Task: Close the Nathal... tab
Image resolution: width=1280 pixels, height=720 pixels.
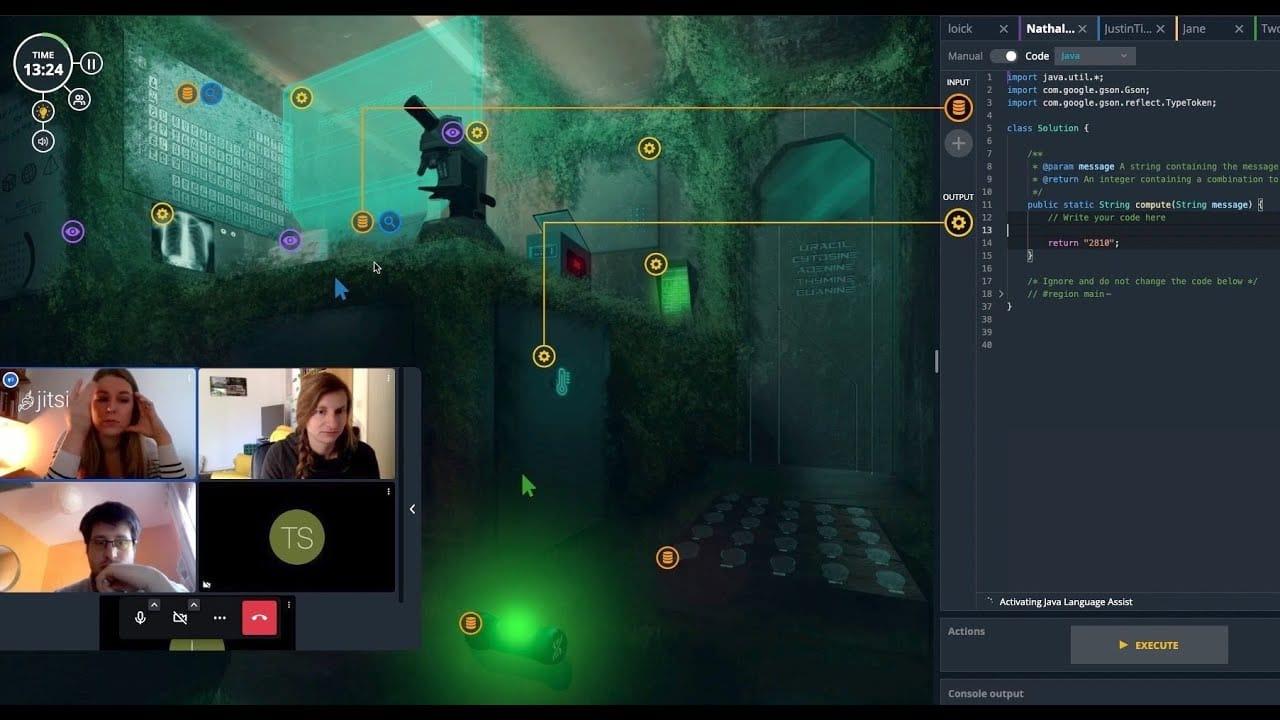Action: point(1082,29)
